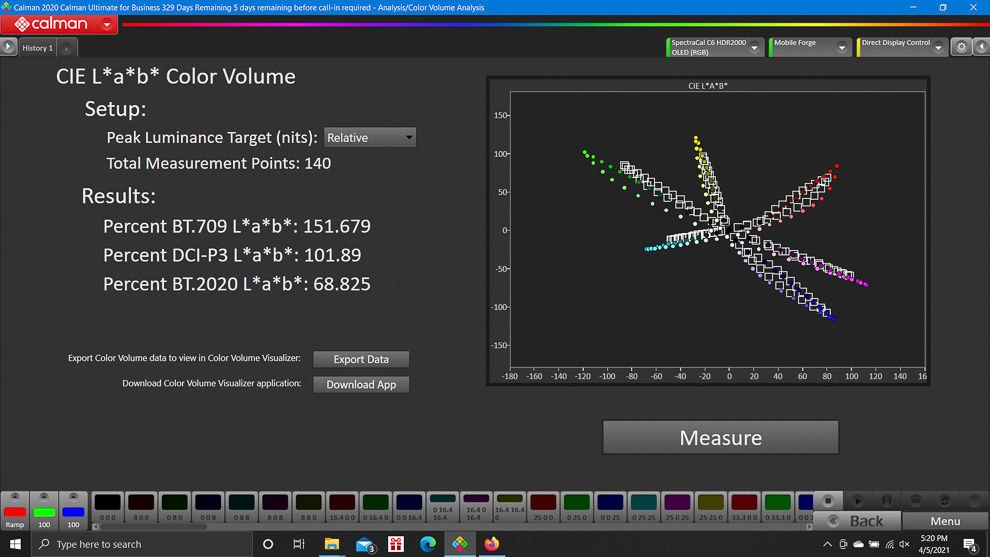Click patch strip scroll-left arrow

(x=96, y=527)
